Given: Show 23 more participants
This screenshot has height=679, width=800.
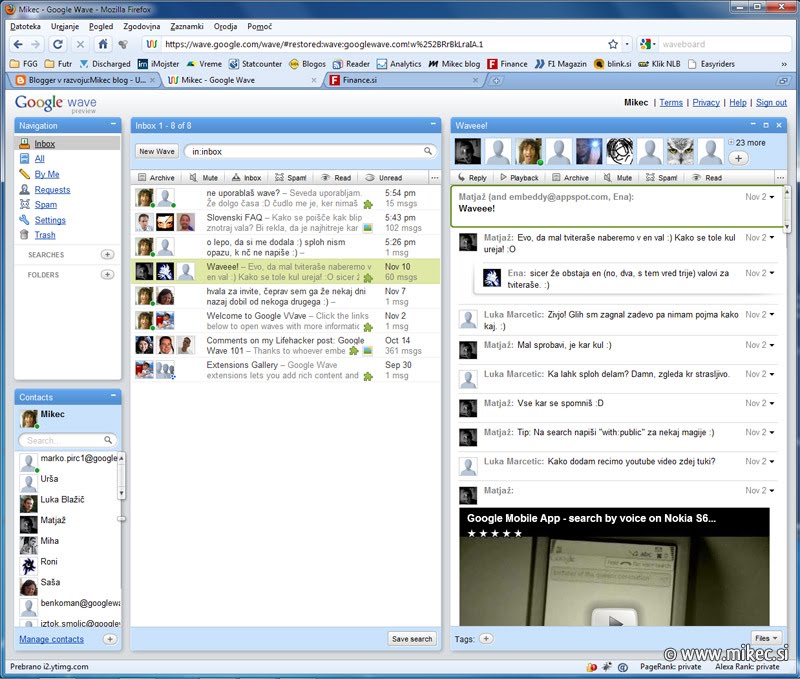Looking at the screenshot, I should click(x=747, y=143).
